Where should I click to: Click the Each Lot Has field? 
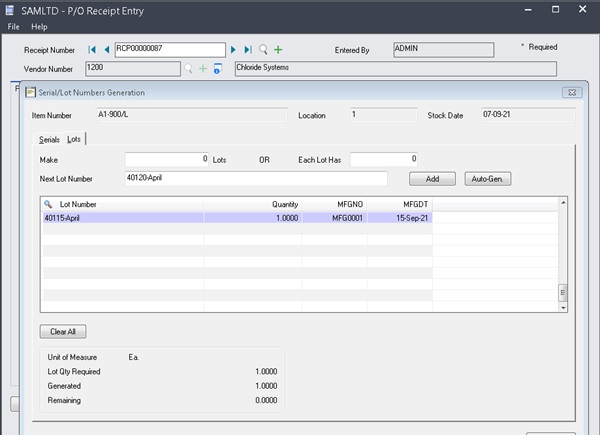pos(383,159)
